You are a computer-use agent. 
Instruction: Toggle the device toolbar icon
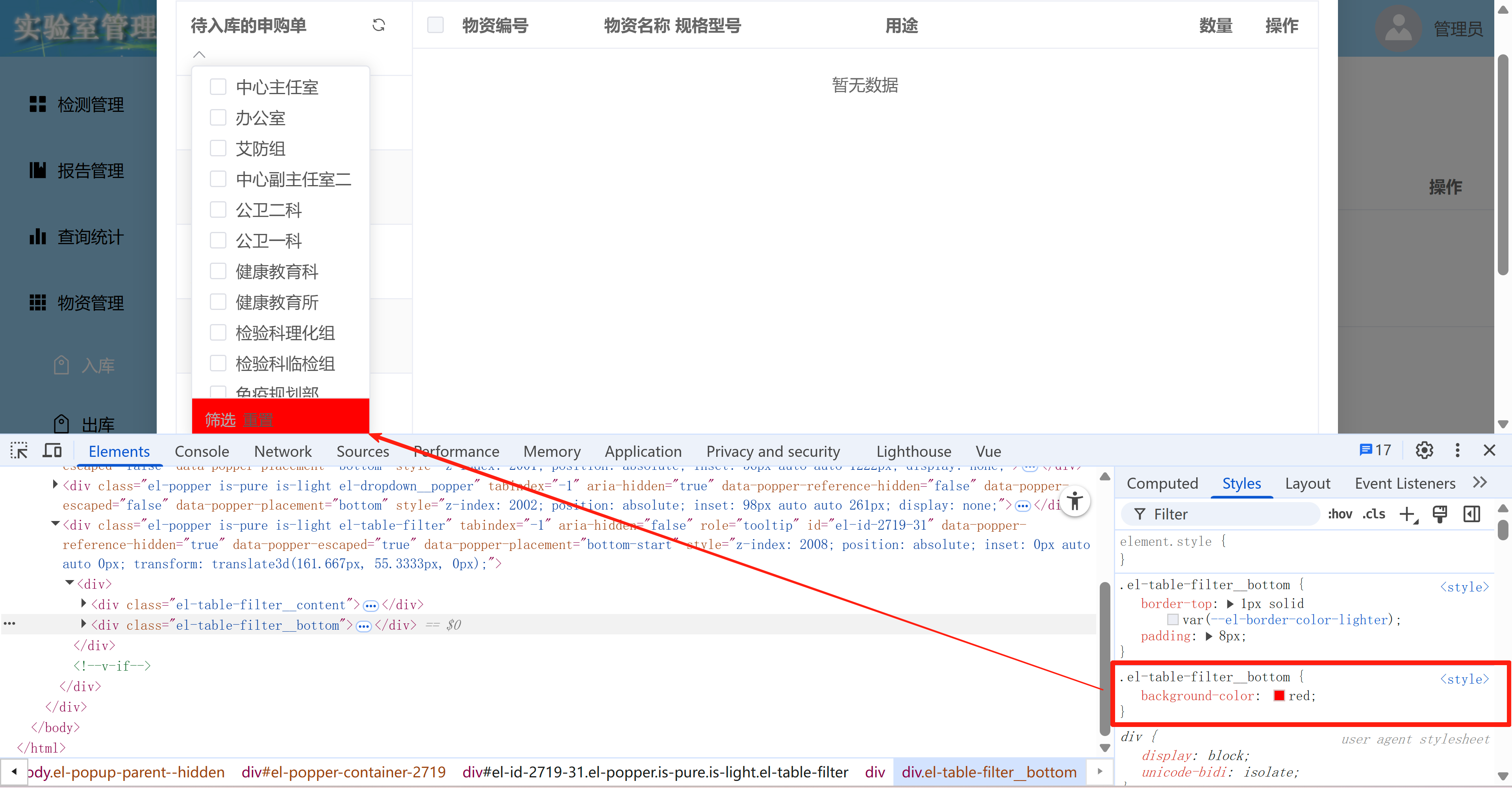52,451
